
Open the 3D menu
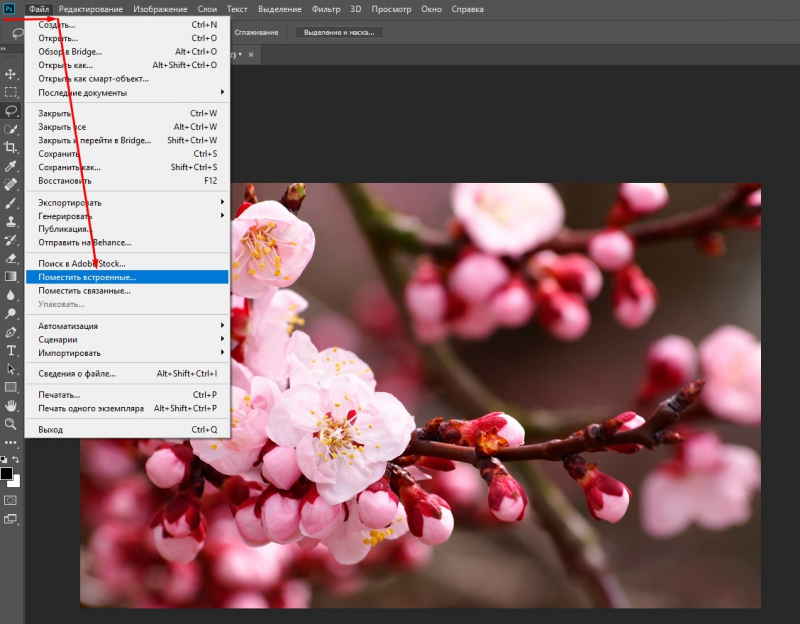pyautogui.click(x=356, y=9)
